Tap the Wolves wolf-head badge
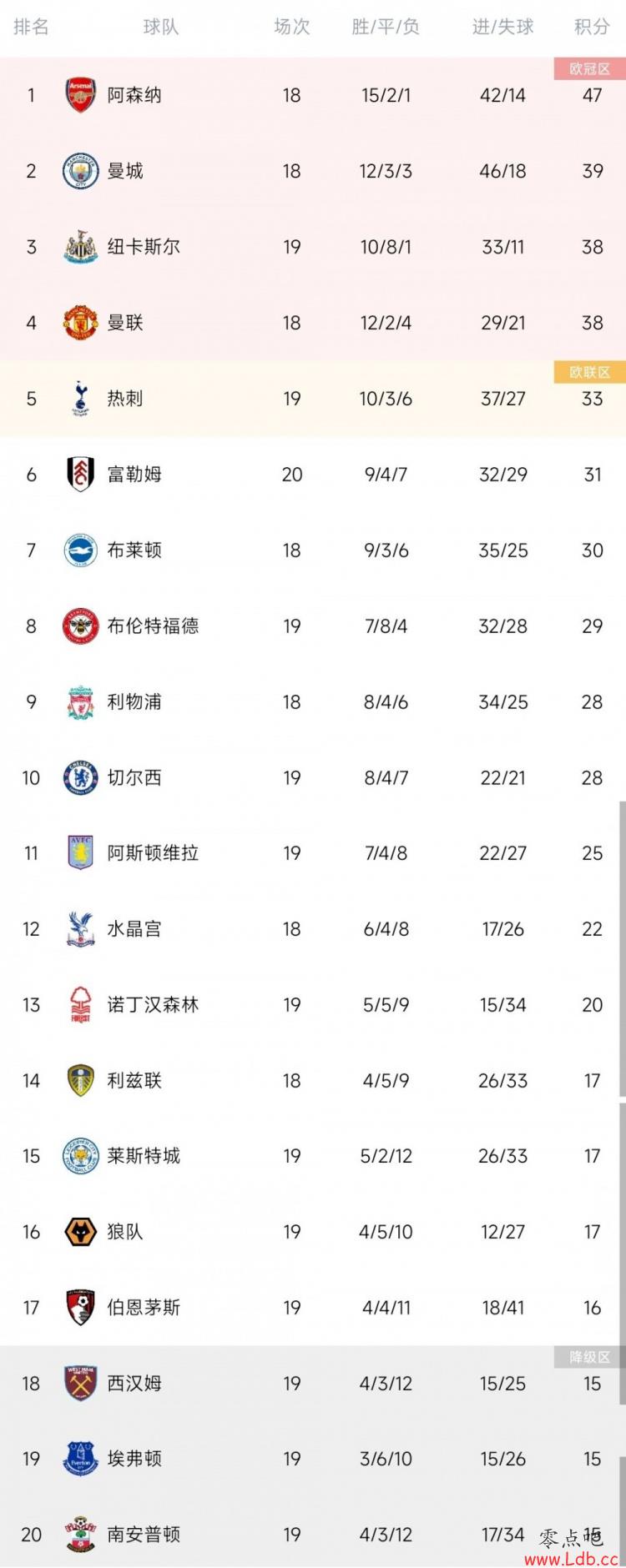The height and width of the screenshot is (1568, 626). click(81, 1232)
